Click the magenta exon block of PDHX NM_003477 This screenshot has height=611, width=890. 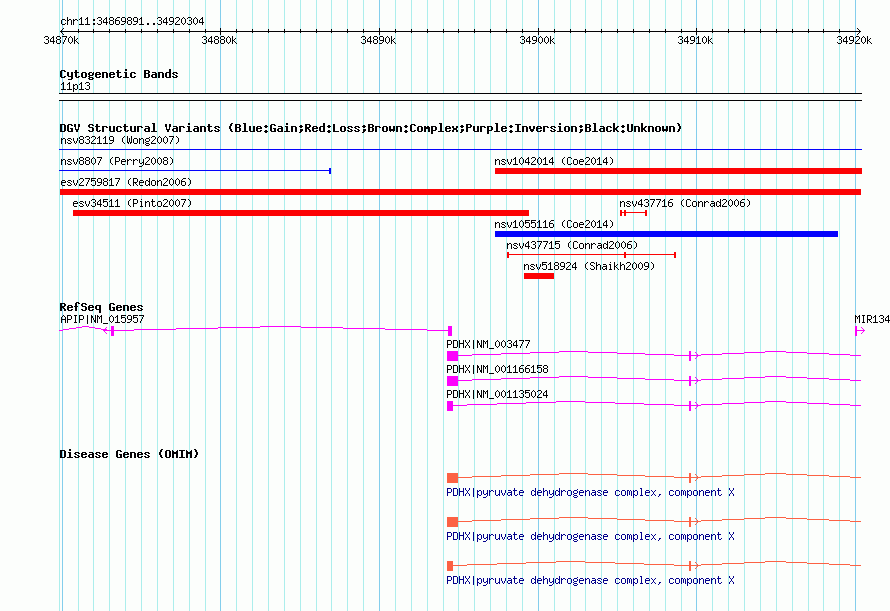pyautogui.click(x=452, y=356)
